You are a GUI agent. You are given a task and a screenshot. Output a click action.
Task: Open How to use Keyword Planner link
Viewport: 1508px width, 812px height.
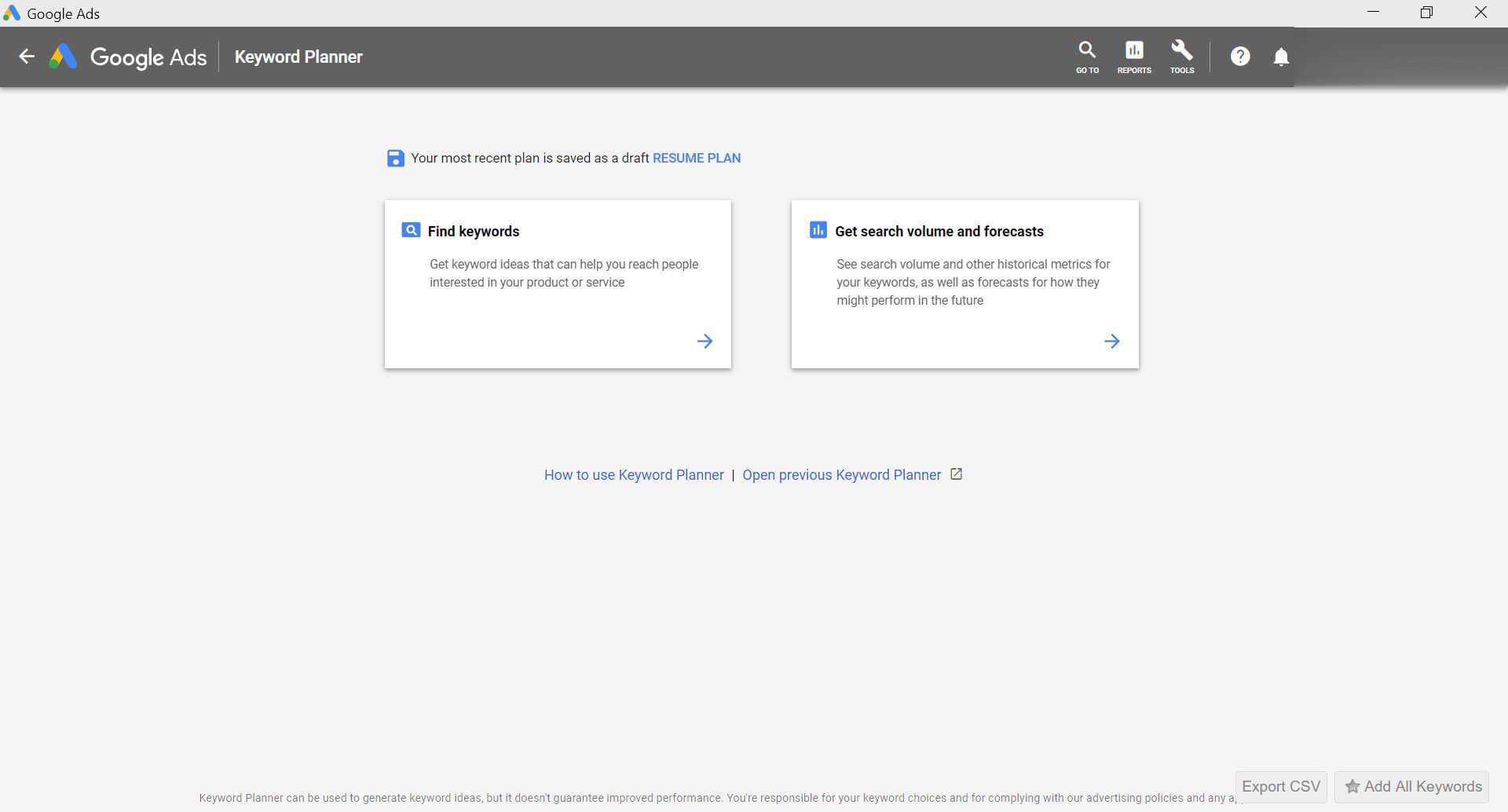coord(634,475)
